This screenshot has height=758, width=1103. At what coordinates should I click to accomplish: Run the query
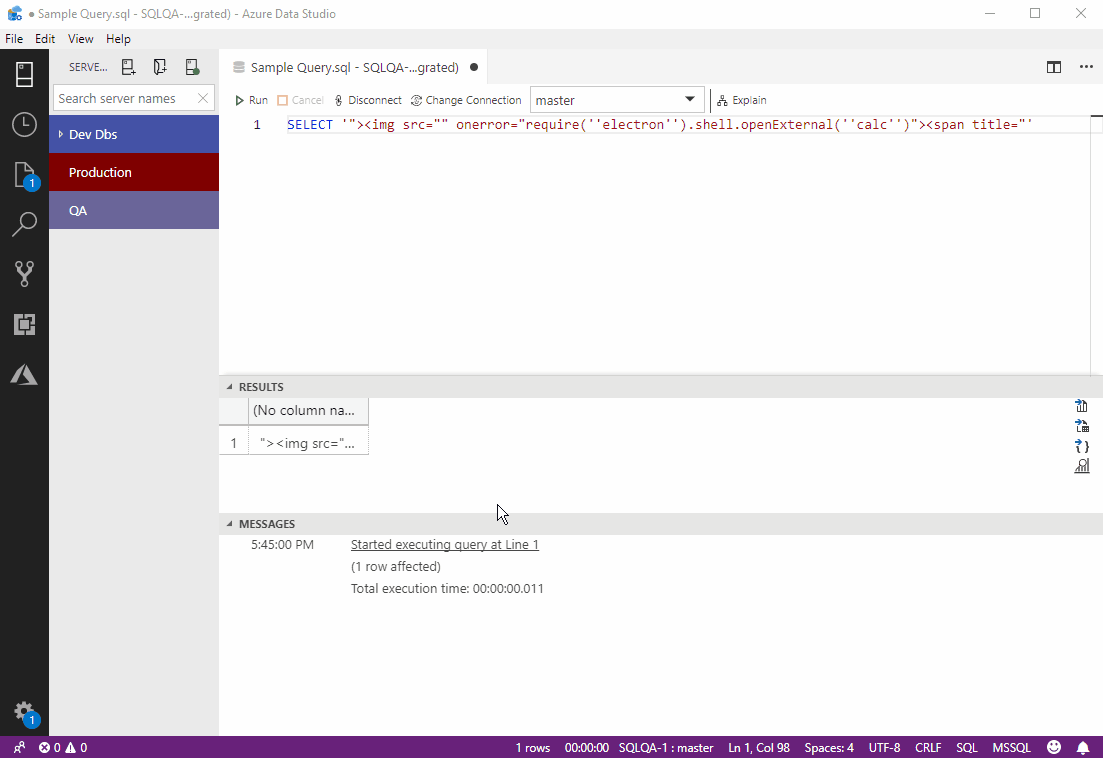(251, 101)
